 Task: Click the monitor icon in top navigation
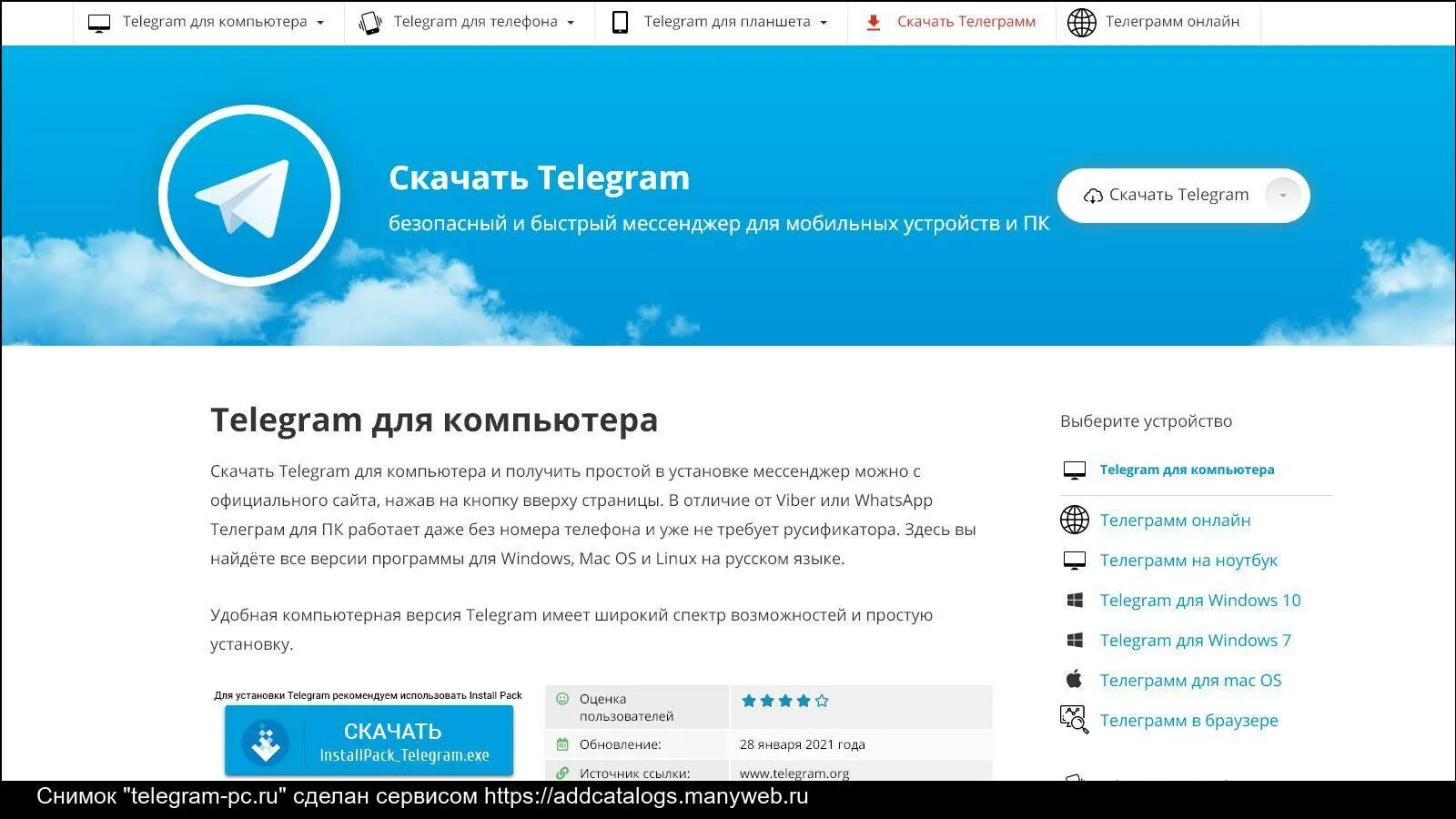(99, 23)
